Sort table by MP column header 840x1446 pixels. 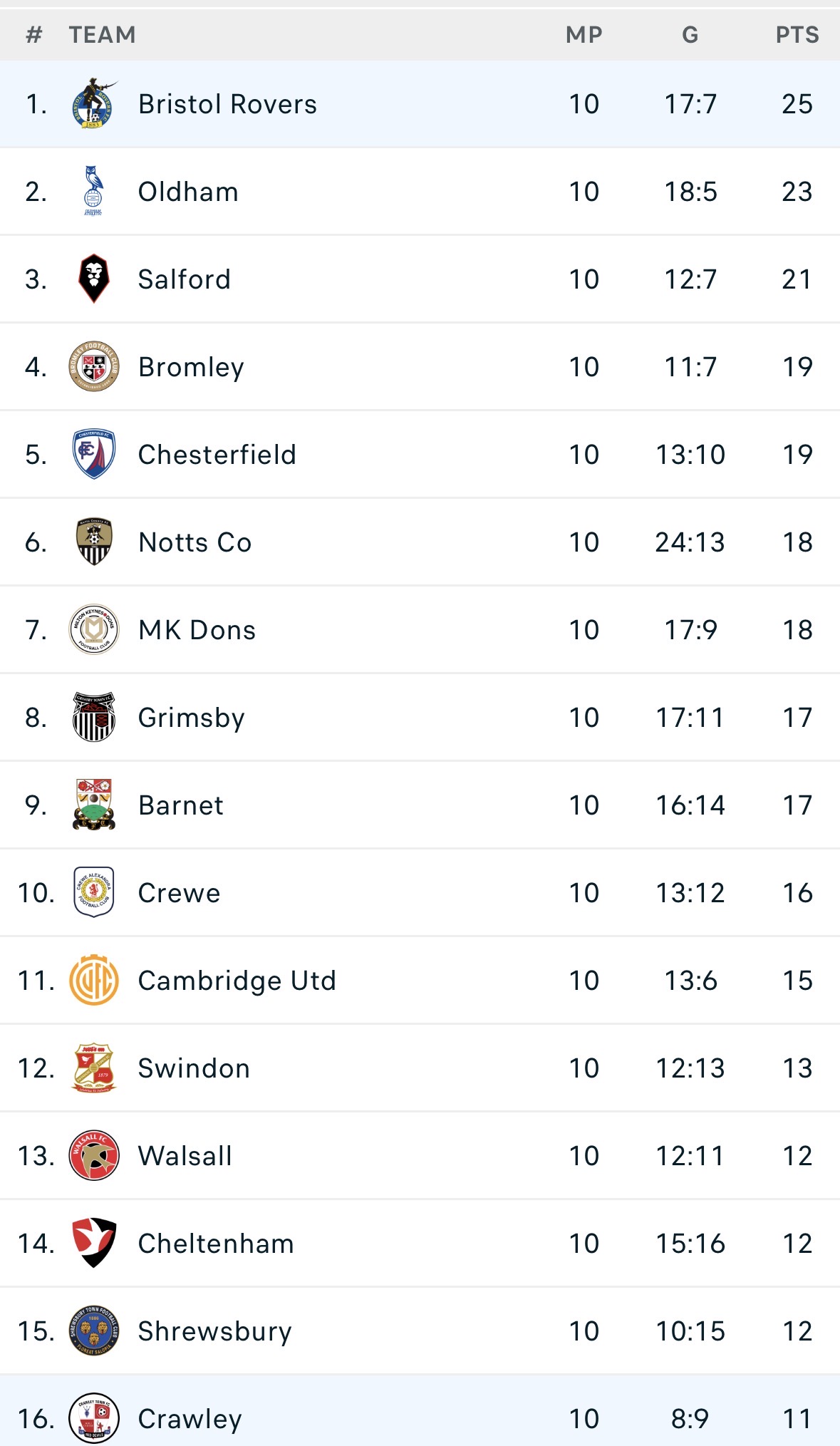(x=584, y=34)
